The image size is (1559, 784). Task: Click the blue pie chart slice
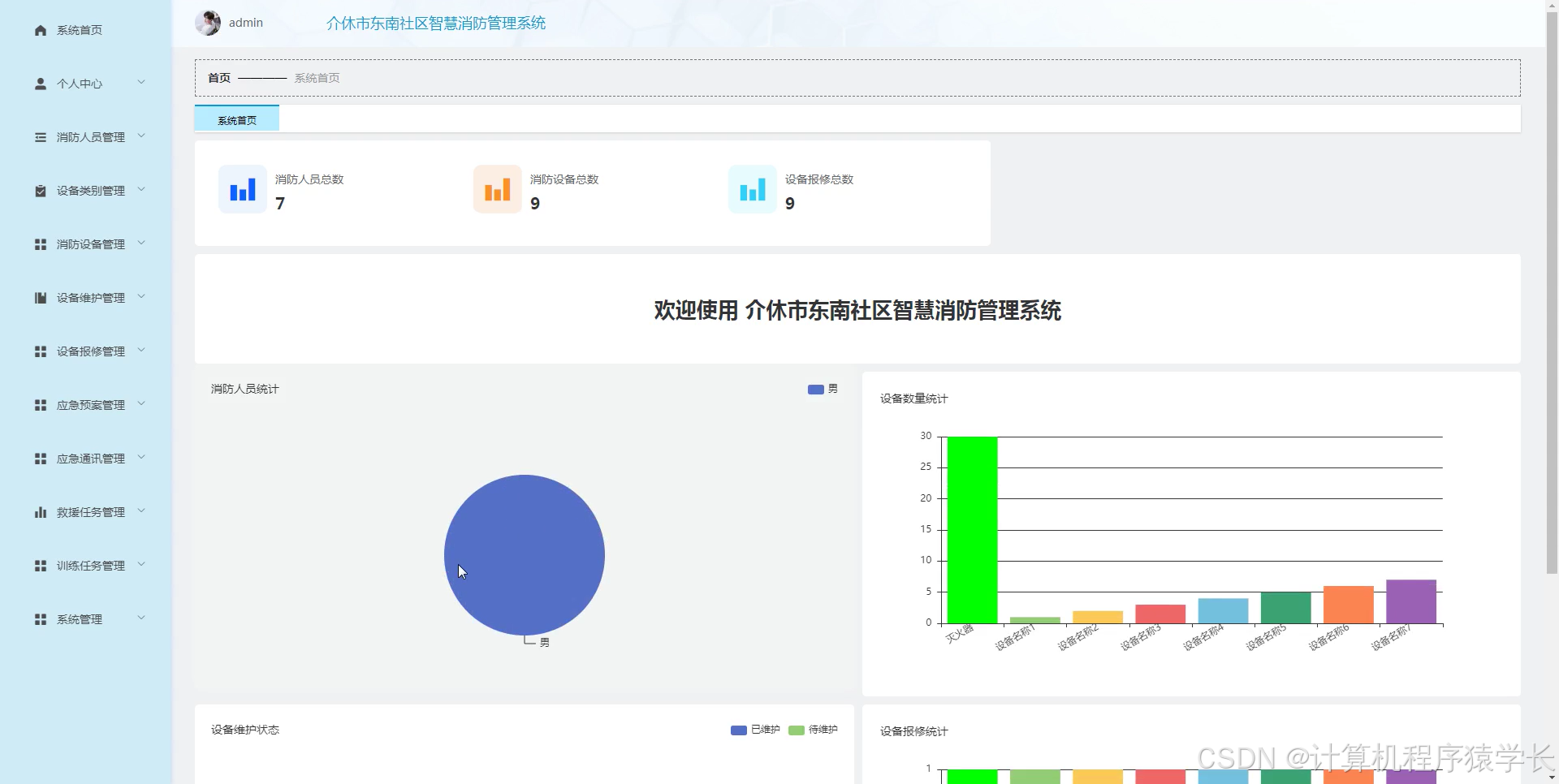point(525,555)
